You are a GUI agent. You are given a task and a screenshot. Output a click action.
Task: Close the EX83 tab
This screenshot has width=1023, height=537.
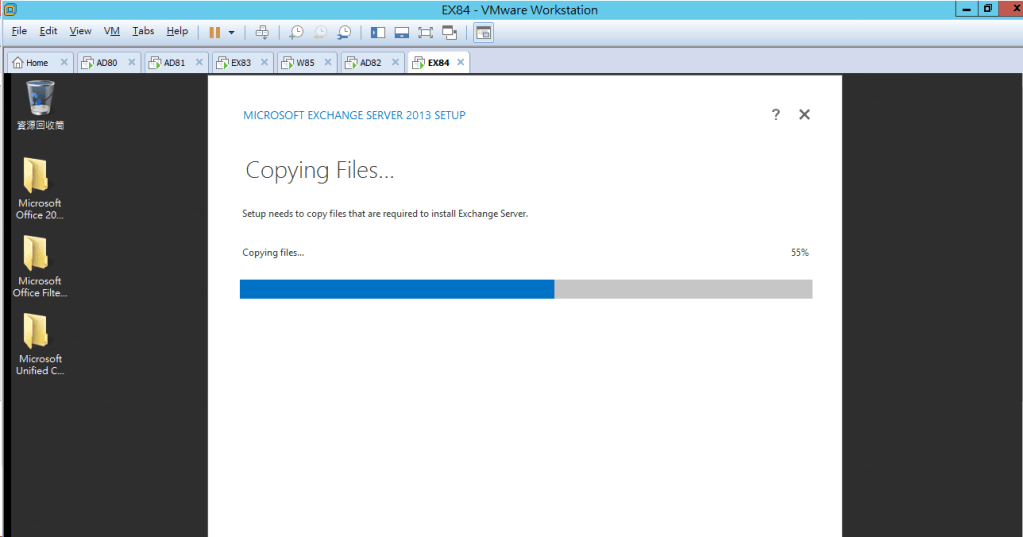pos(265,62)
